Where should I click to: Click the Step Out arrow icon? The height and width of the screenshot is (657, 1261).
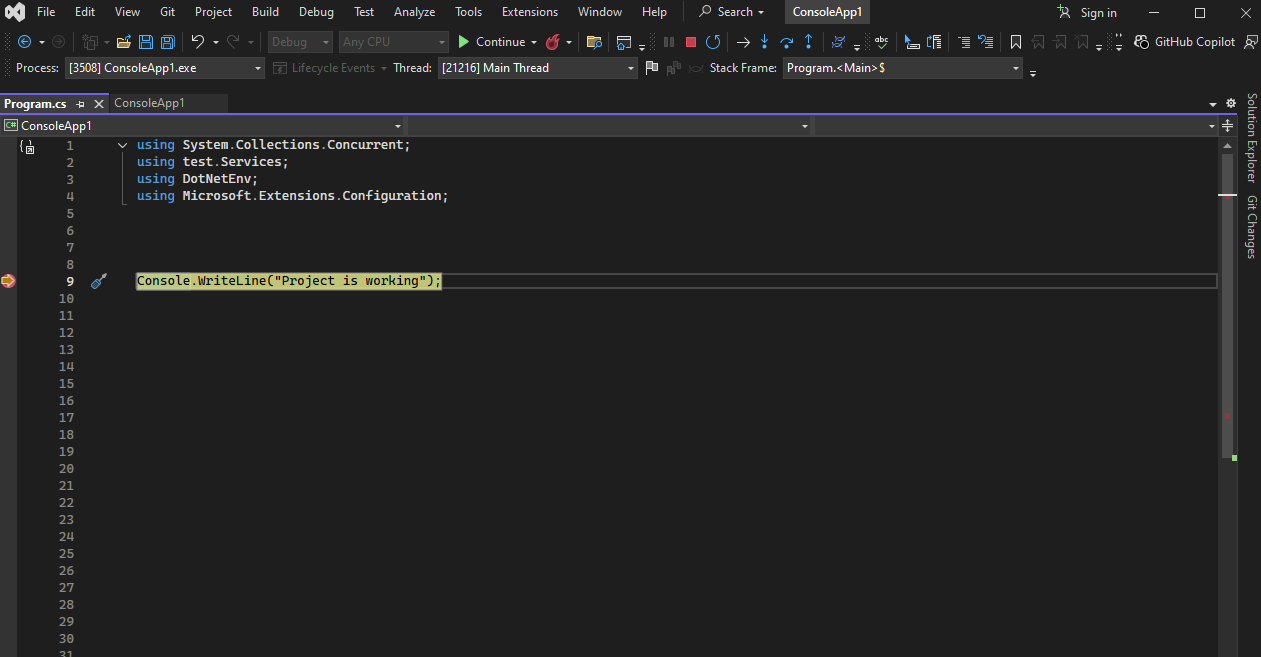point(808,42)
